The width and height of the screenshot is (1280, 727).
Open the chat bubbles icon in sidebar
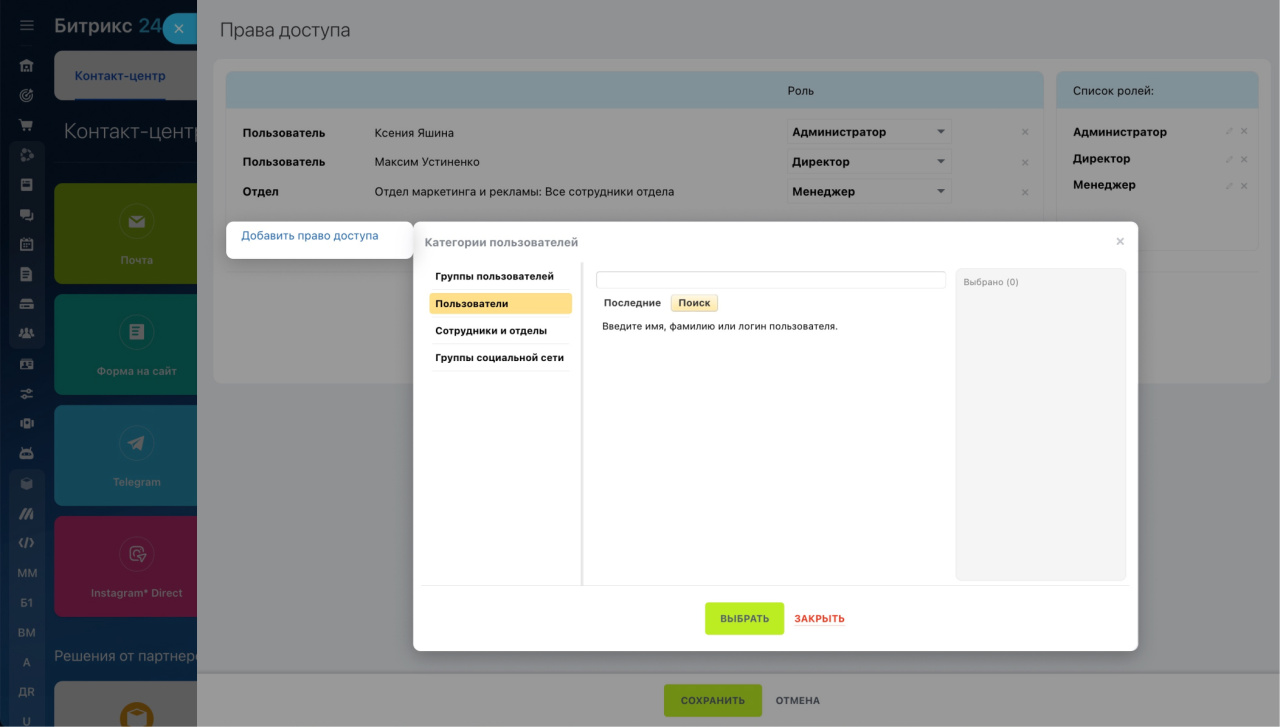click(x=27, y=214)
